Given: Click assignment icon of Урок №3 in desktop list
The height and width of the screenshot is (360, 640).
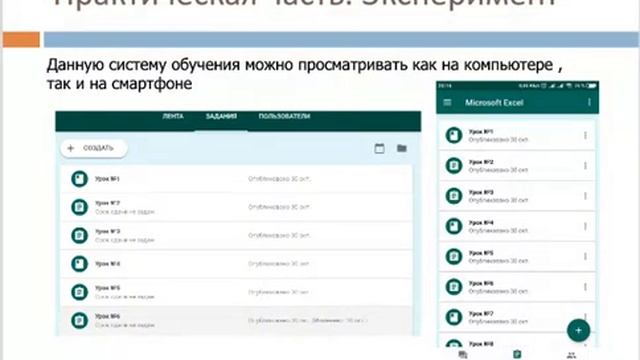Looking at the screenshot, I should tap(79, 236).
